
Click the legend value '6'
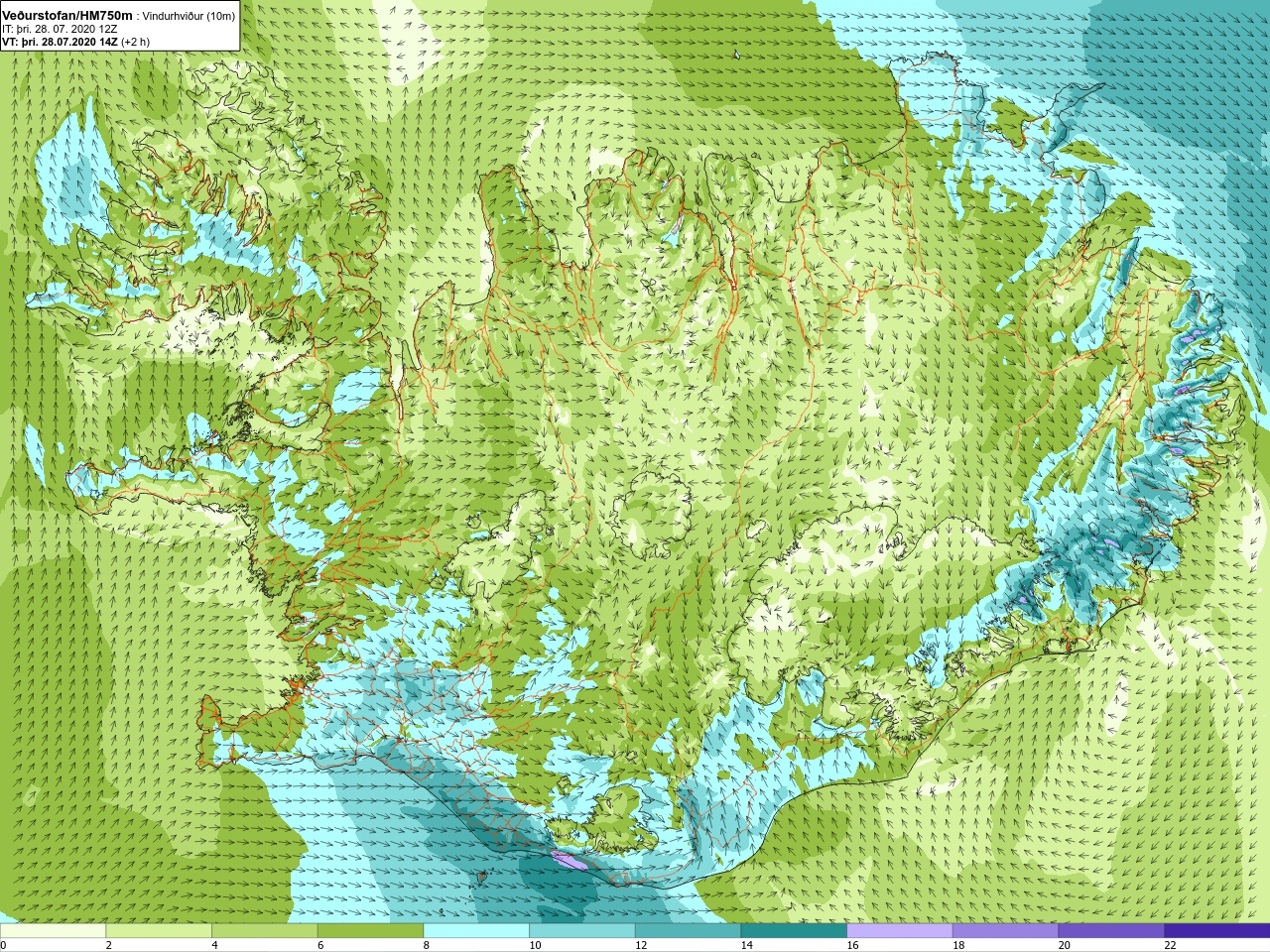[x=319, y=945]
